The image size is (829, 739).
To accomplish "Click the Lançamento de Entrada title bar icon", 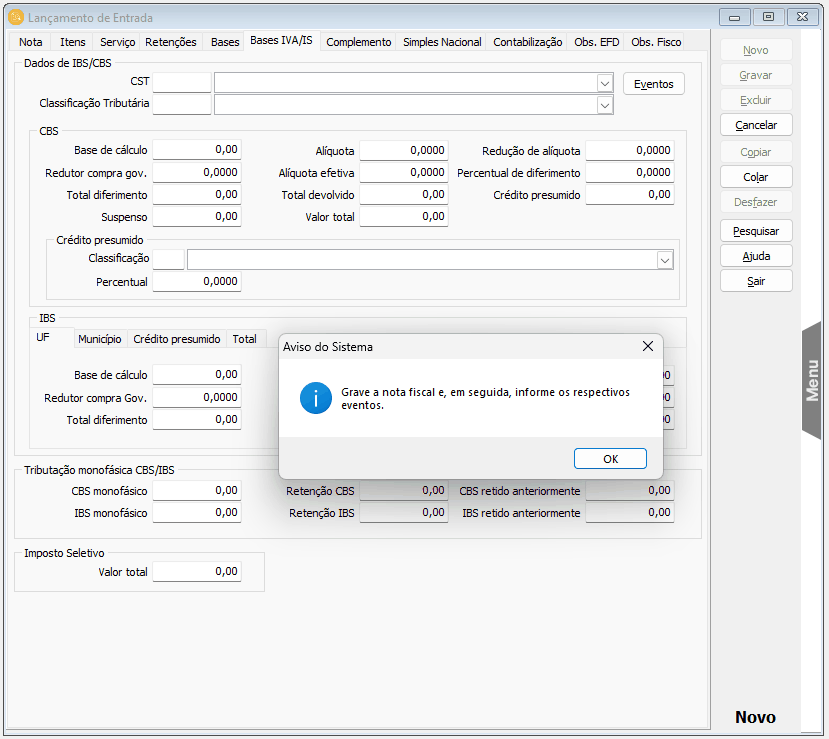I will pos(15,18).
